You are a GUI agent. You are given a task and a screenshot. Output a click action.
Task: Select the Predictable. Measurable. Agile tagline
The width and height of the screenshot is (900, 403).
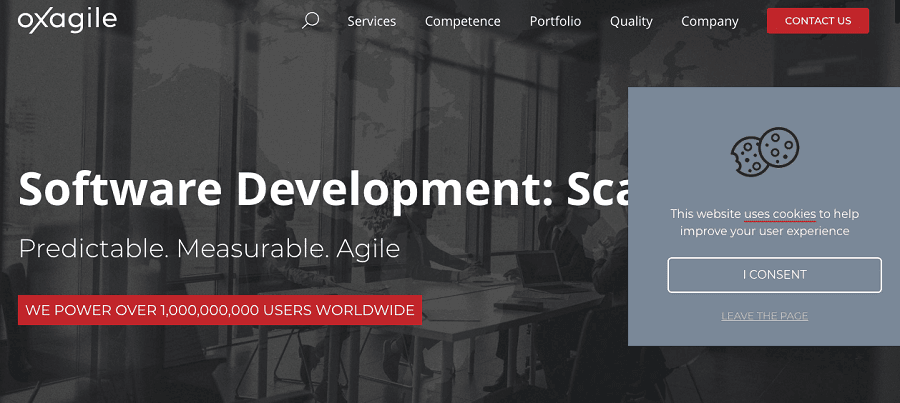(209, 249)
